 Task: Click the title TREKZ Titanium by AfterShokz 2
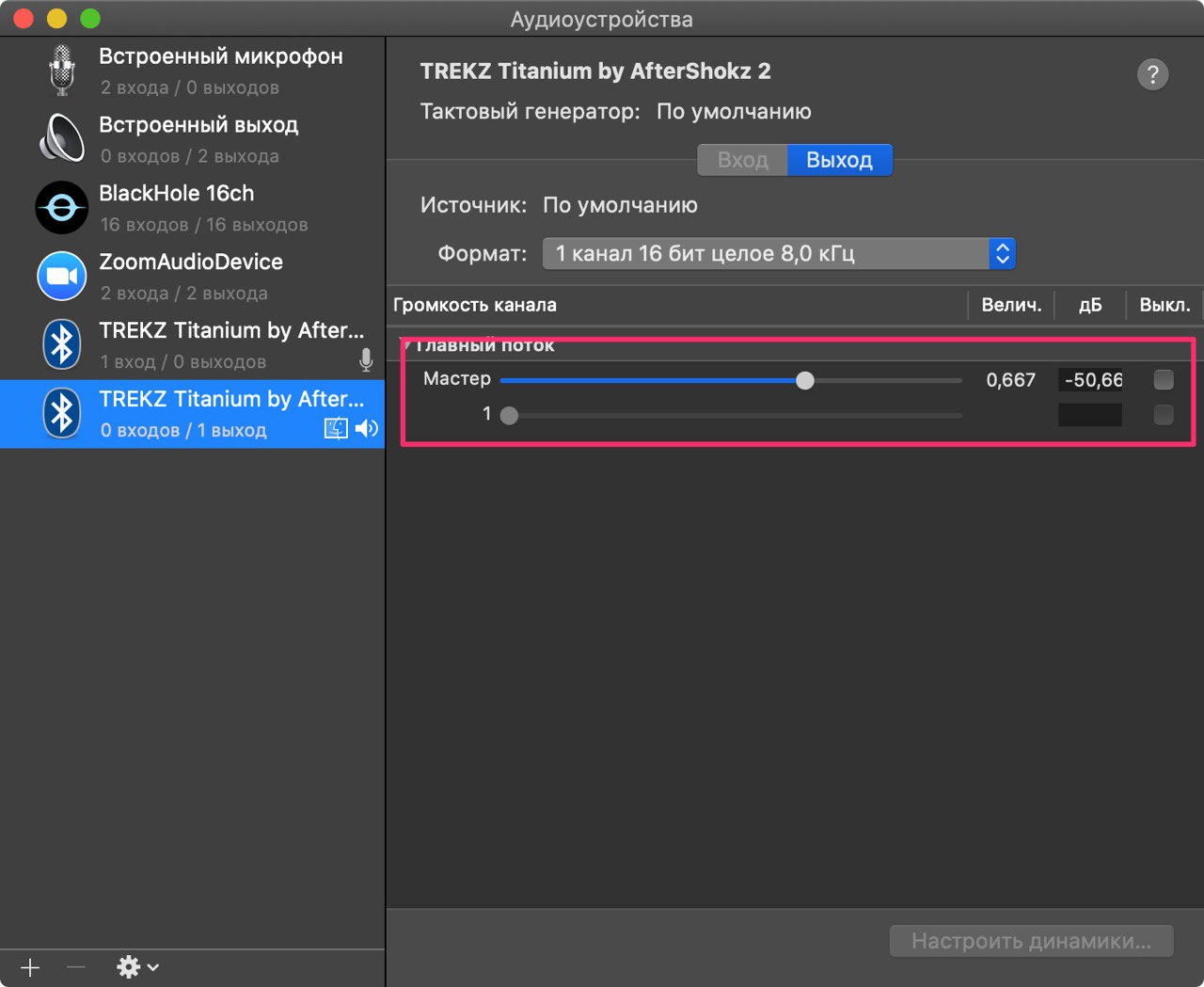[x=595, y=72]
